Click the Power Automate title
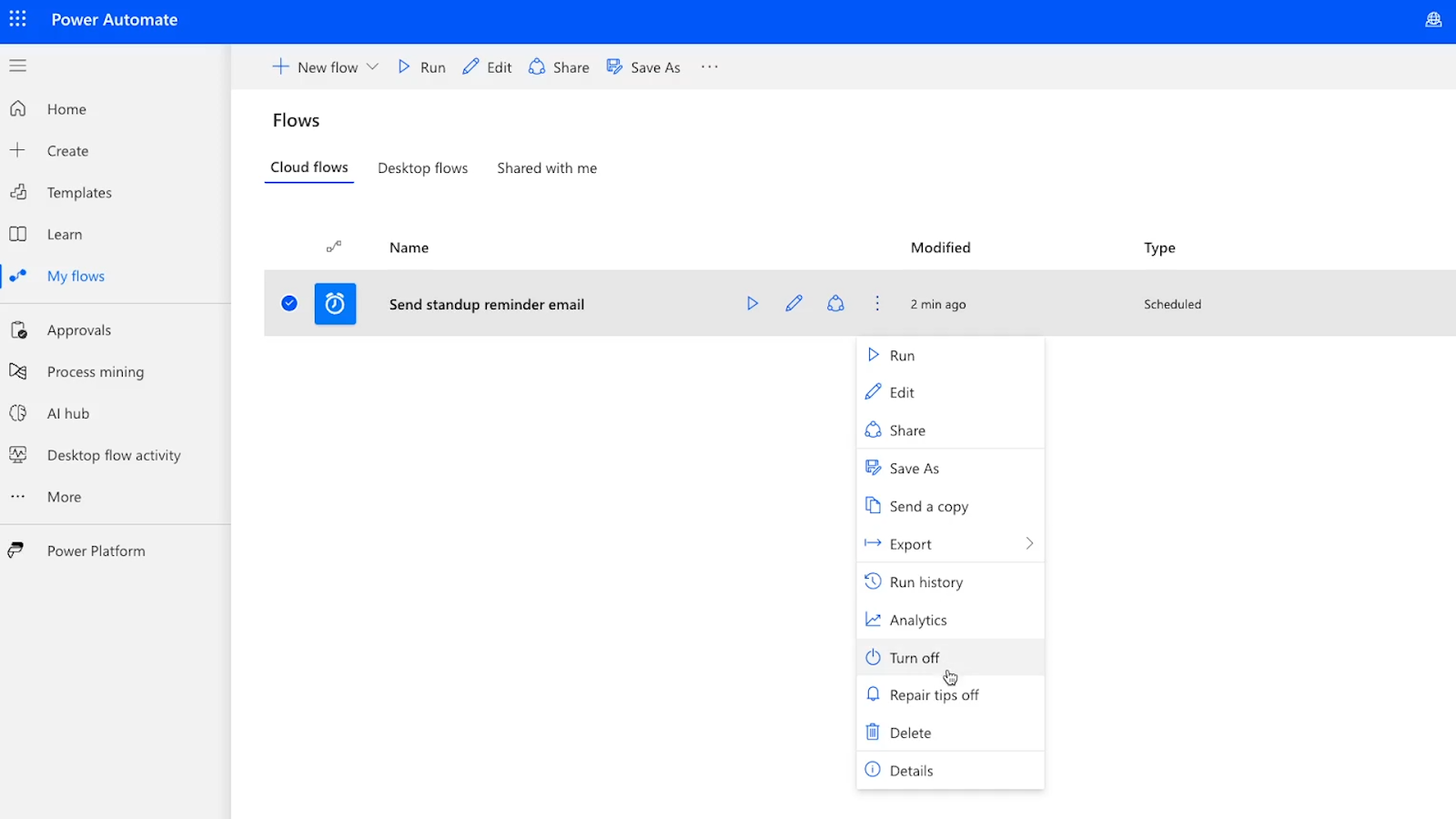Viewport: 1456px width, 819px height. [115, 20]
